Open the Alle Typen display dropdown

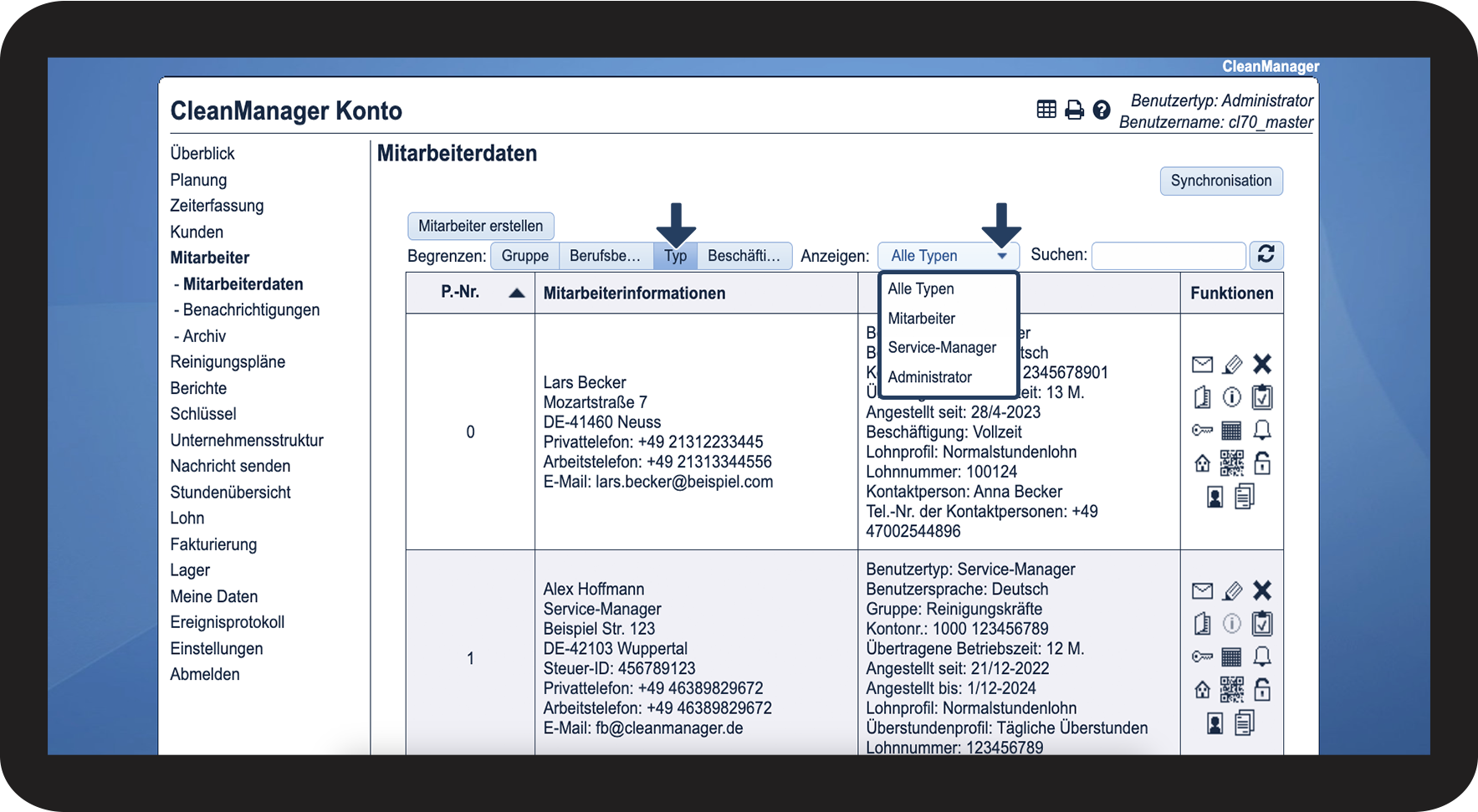click(x=949, y=256)
